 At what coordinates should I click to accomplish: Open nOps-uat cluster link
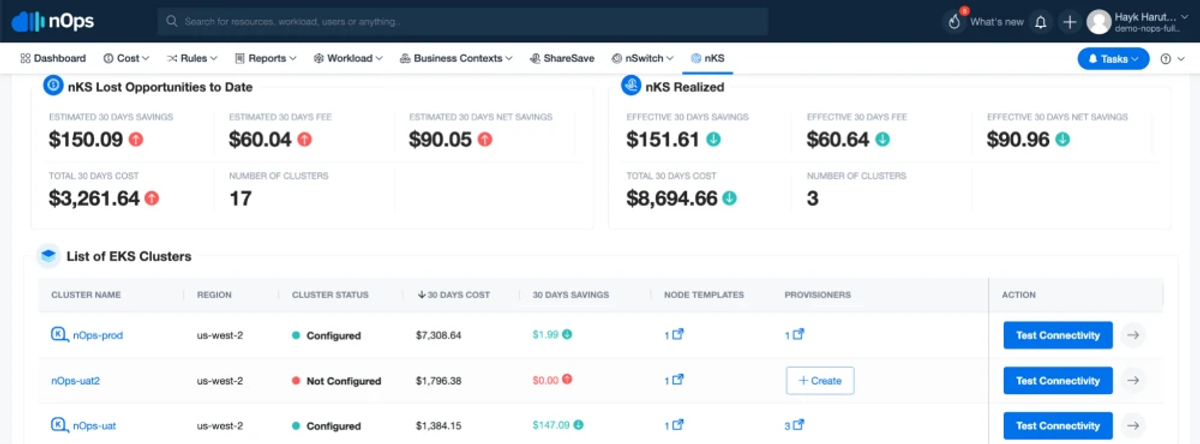(x=94, y=426)
